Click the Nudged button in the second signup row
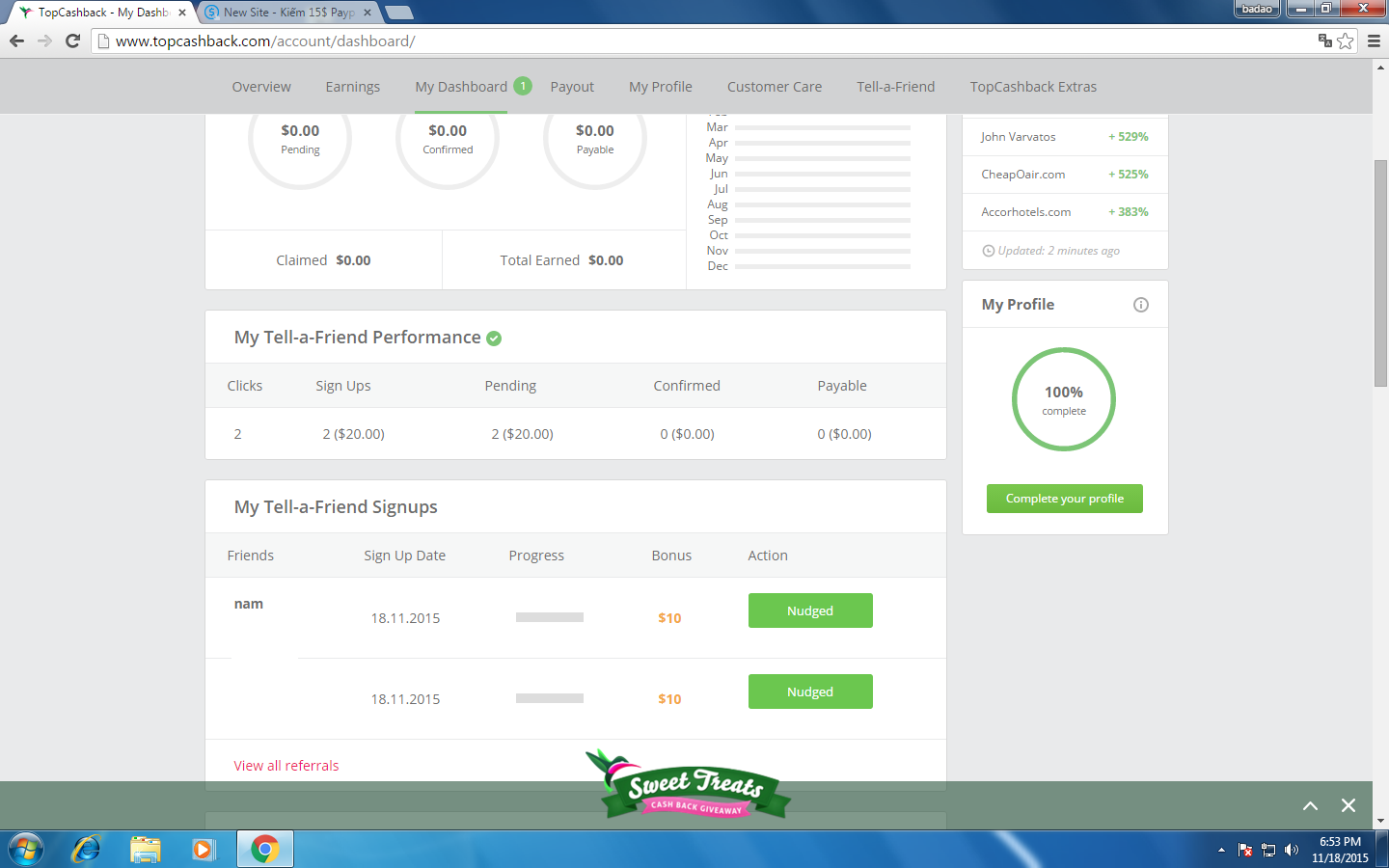This screenshot has width=1389, height=868. [810, 692]
